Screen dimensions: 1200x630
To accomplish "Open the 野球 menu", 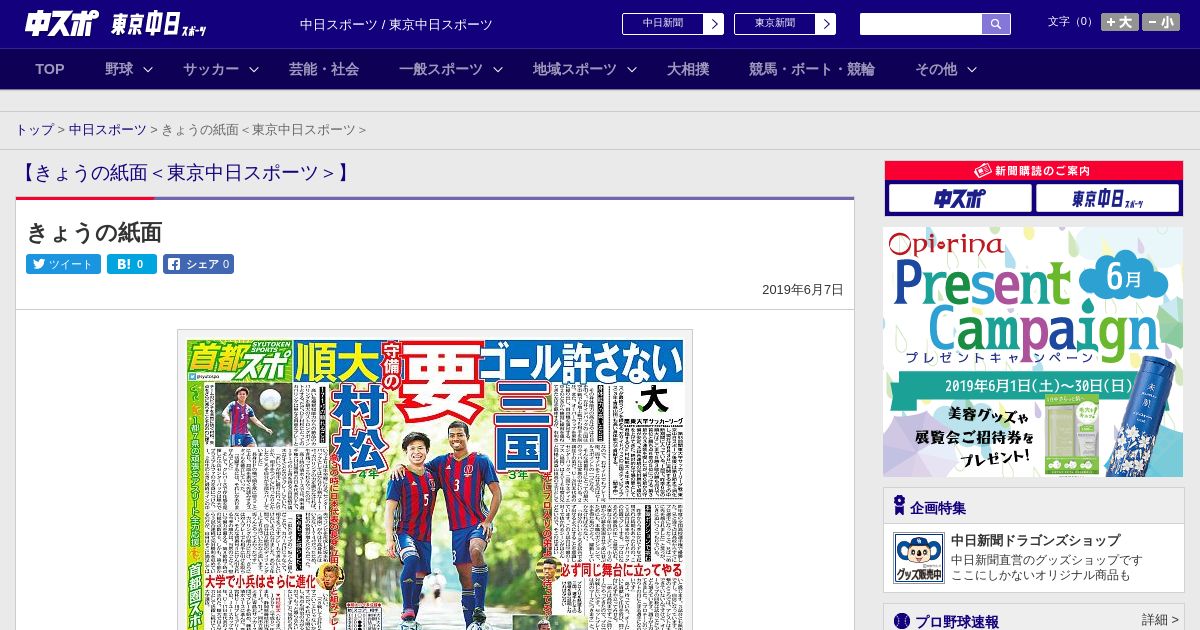I will 119,69.
